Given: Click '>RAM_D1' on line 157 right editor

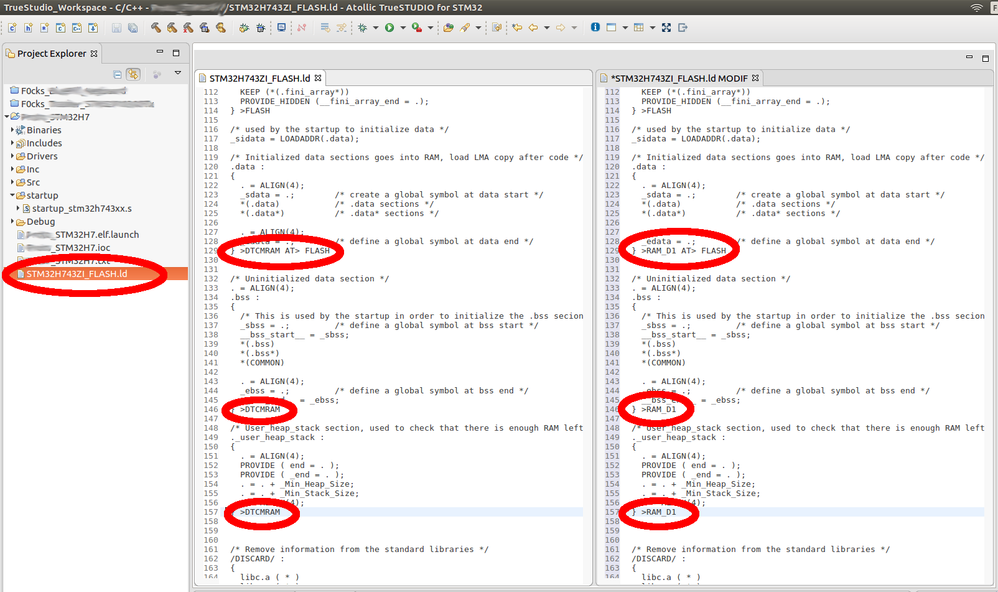Looking at the screenshot, I should [659, 512].
